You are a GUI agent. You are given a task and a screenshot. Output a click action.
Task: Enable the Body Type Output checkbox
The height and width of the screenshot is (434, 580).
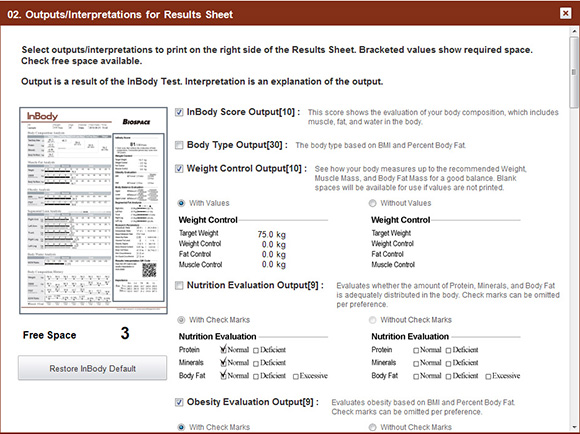179,145
